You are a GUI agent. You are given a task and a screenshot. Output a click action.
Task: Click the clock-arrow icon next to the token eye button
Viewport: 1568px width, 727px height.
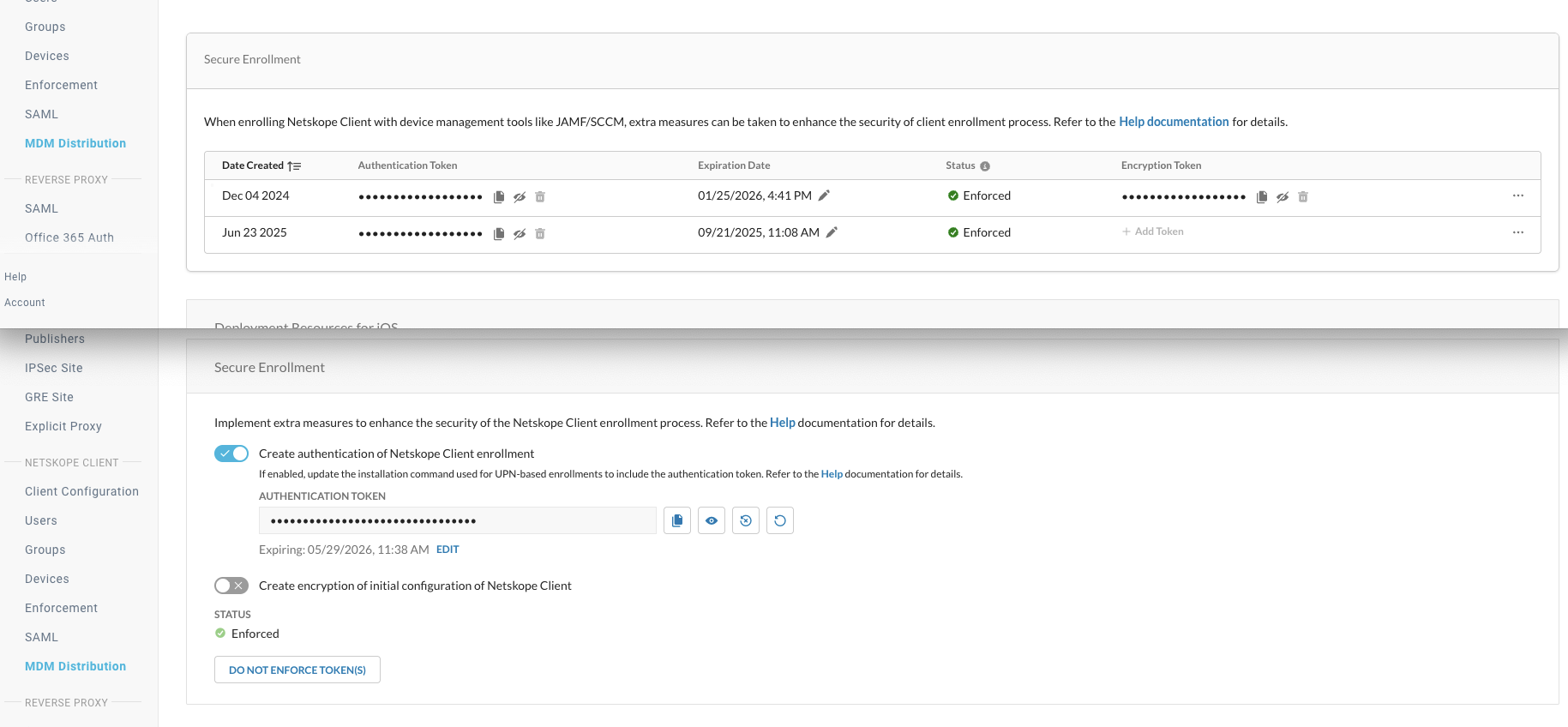[x=746, y=520]
